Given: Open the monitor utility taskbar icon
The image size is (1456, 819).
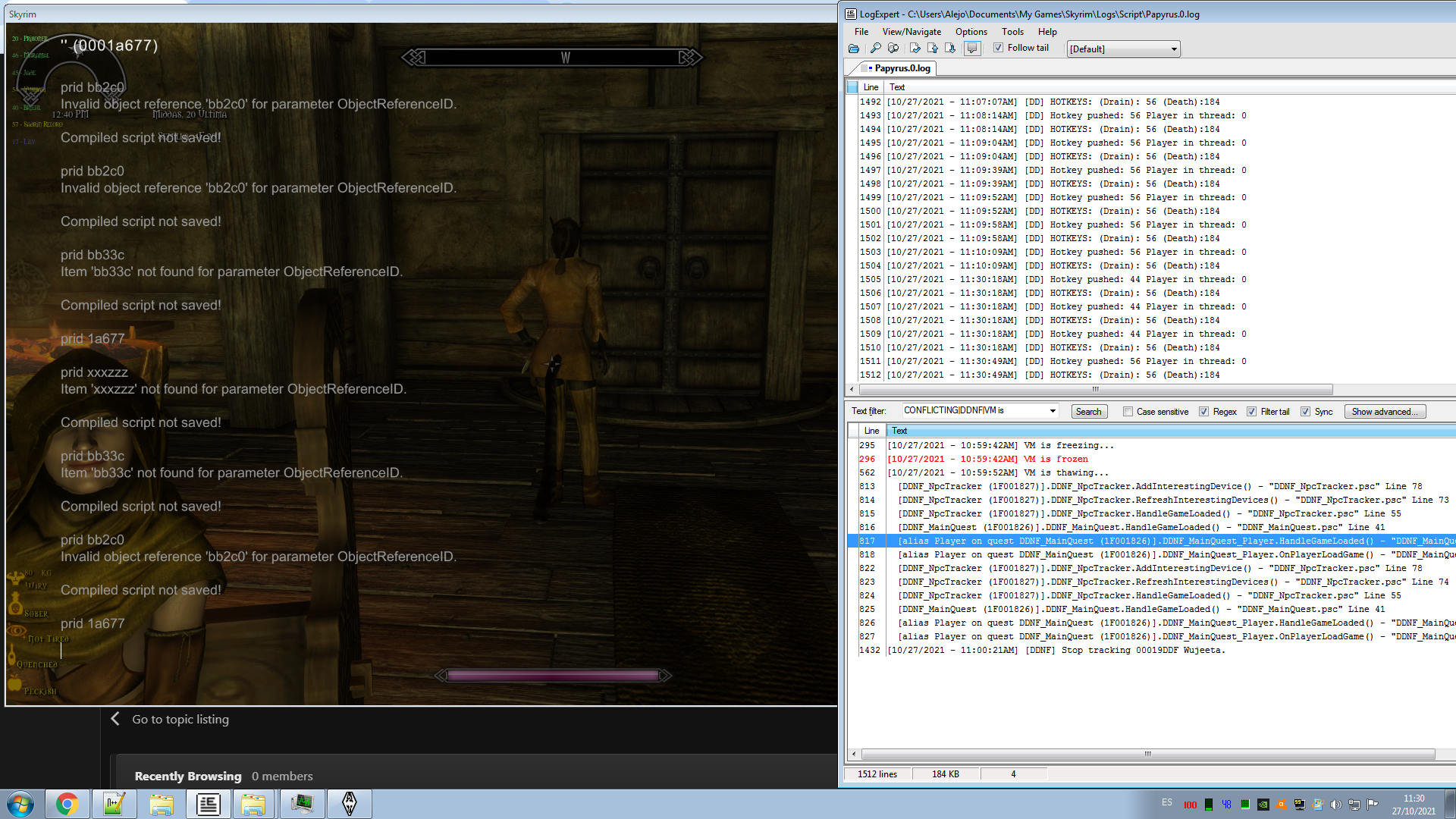Looking at the screenshot, I should click(x=302, y=804).
